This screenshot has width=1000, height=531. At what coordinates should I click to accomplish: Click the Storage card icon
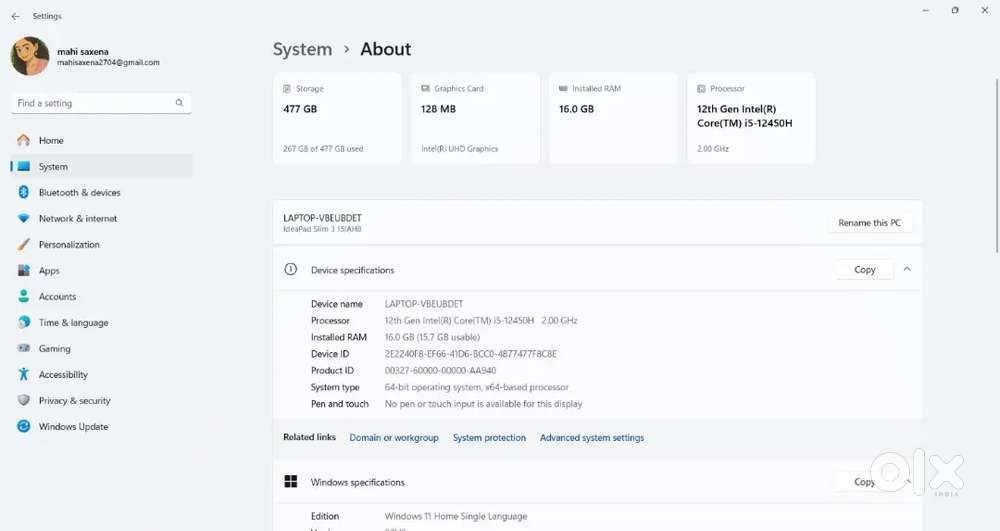(x=287, y=89)
